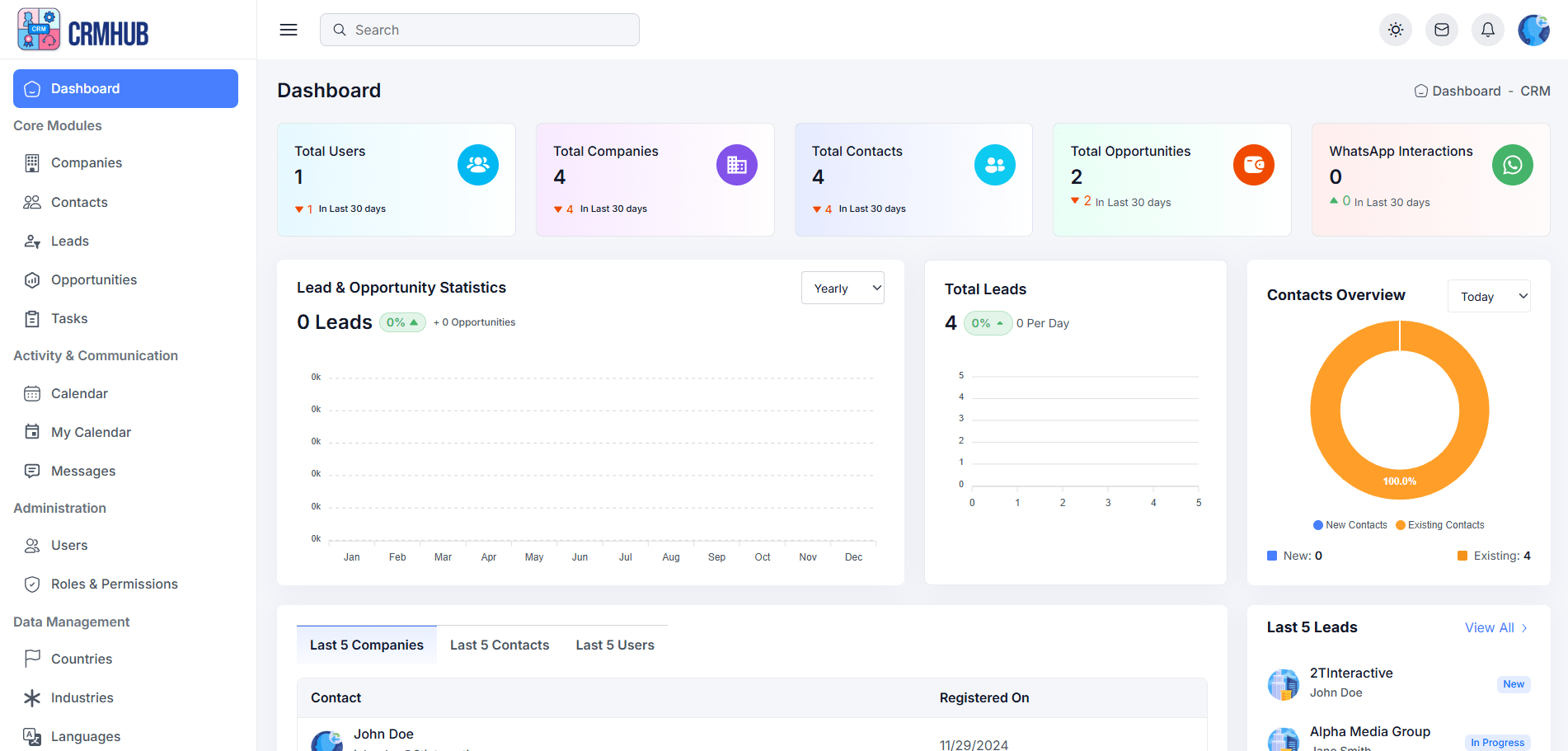Open the Leads section icon
Screen dimensions: 1568x751
[31, 241]
